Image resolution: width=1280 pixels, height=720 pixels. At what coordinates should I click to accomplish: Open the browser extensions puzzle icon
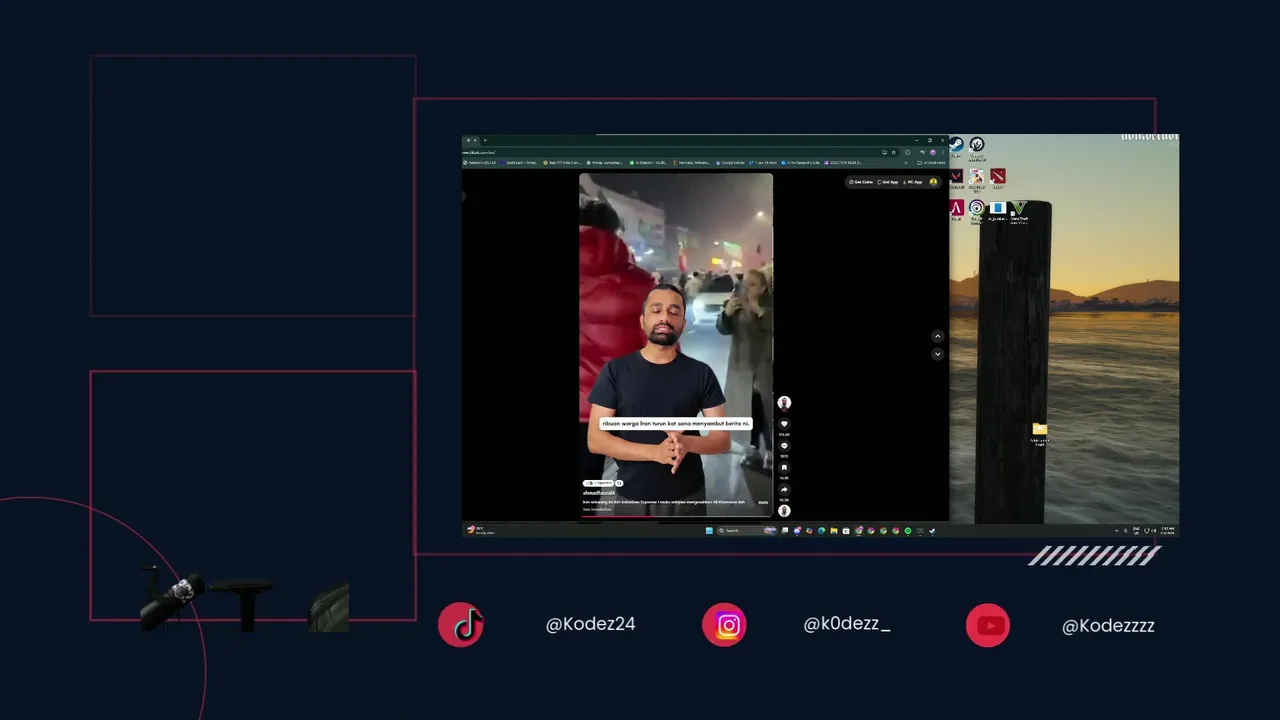click(x=907, y=152)
